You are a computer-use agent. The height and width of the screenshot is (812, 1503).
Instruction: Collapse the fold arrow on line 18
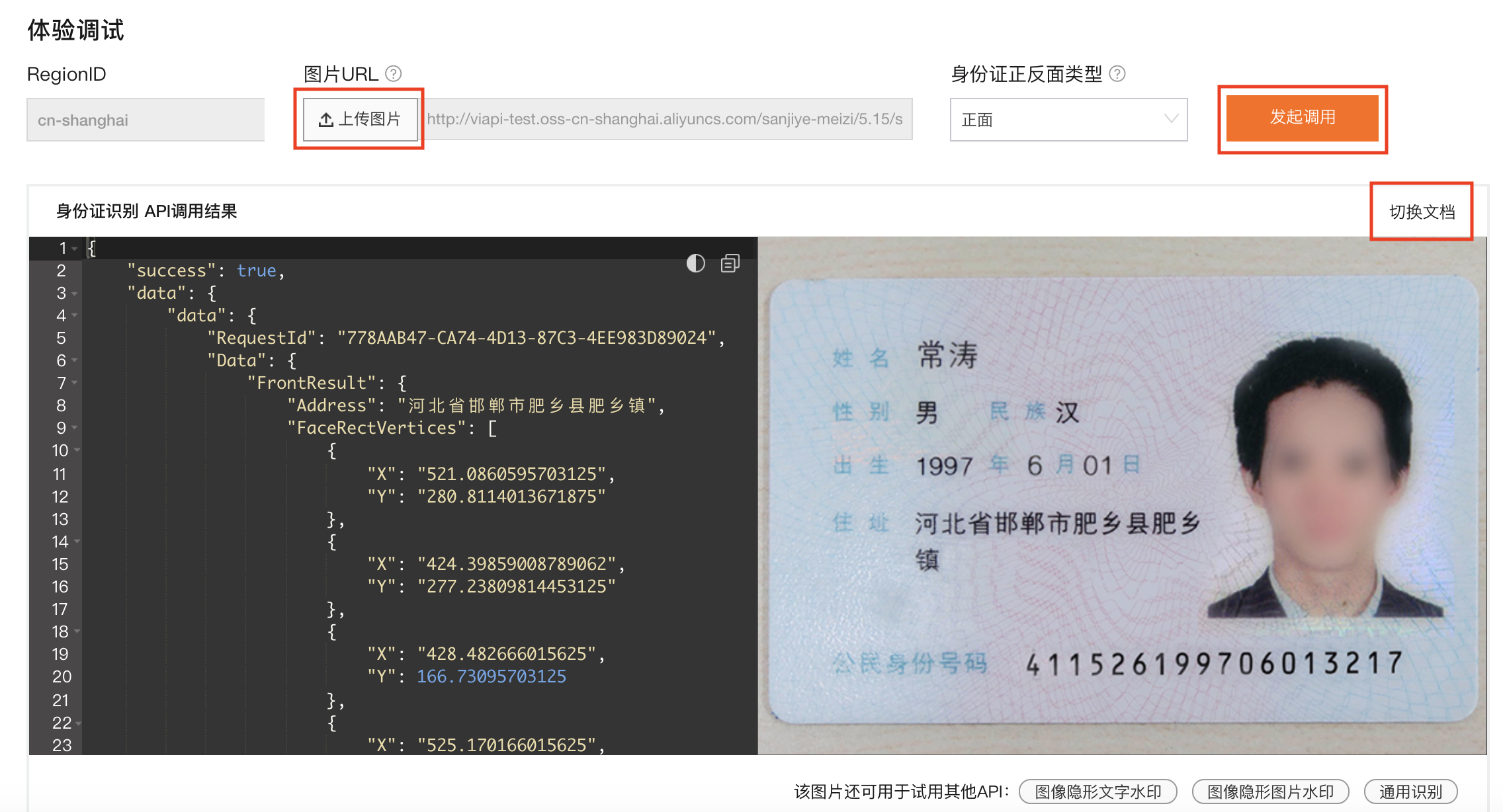pos(77,631)
